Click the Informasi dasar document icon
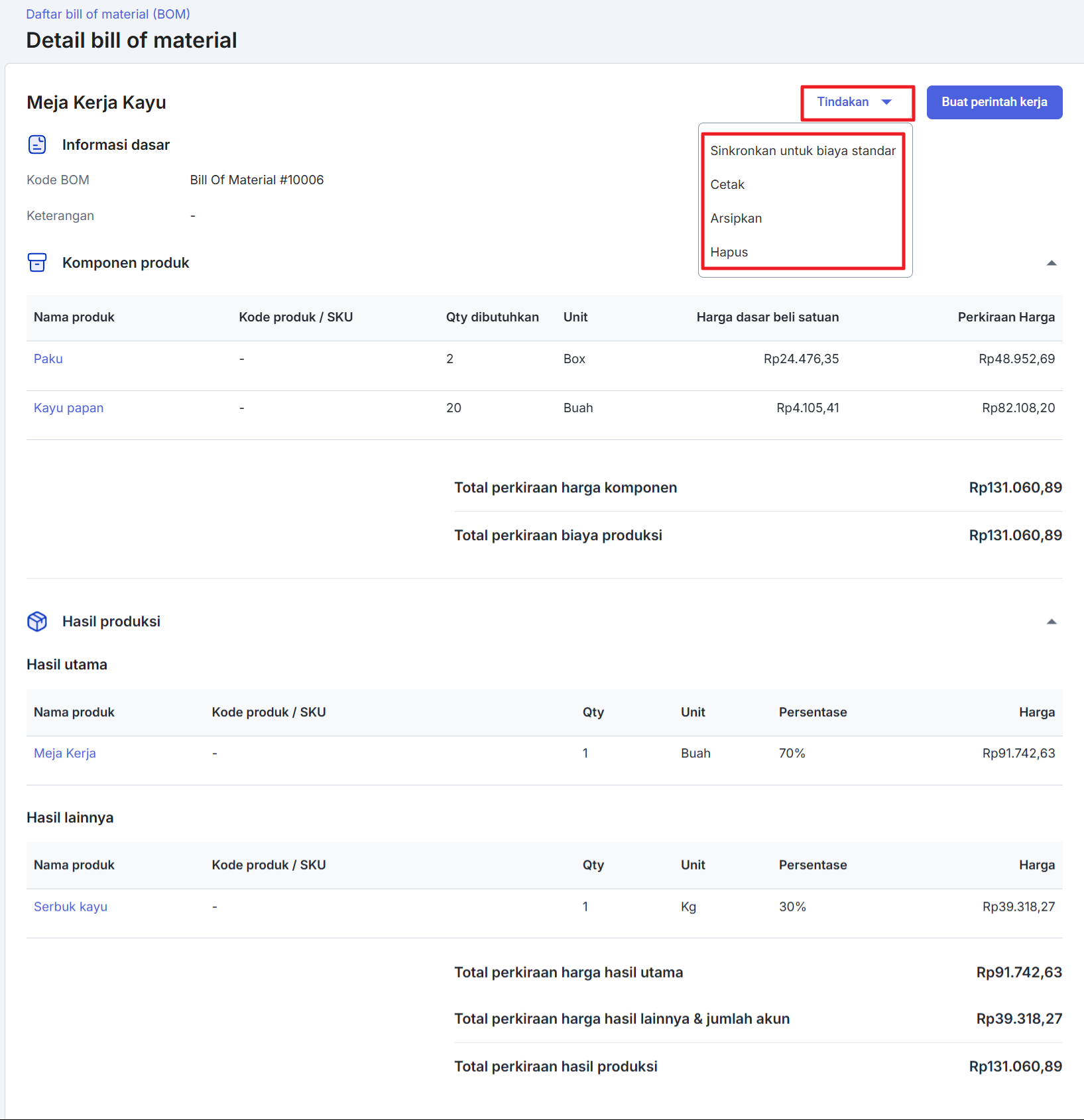 pyautogui.click(x=37, y=144)
